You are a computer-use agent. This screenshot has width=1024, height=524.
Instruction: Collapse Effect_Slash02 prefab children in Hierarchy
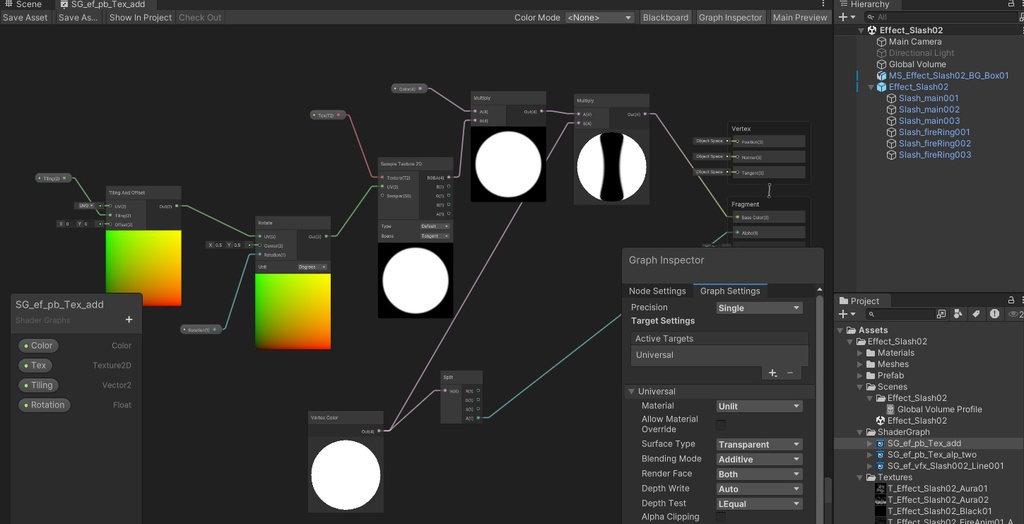click(871, 87)
